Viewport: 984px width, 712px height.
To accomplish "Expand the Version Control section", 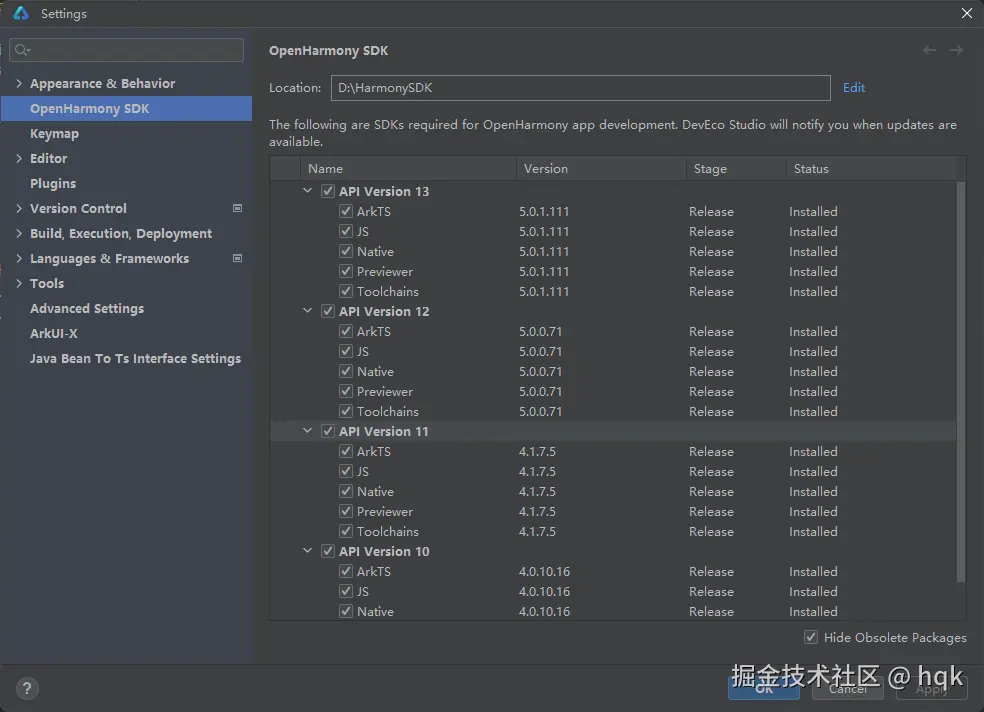I will click(x=19, y=208).
